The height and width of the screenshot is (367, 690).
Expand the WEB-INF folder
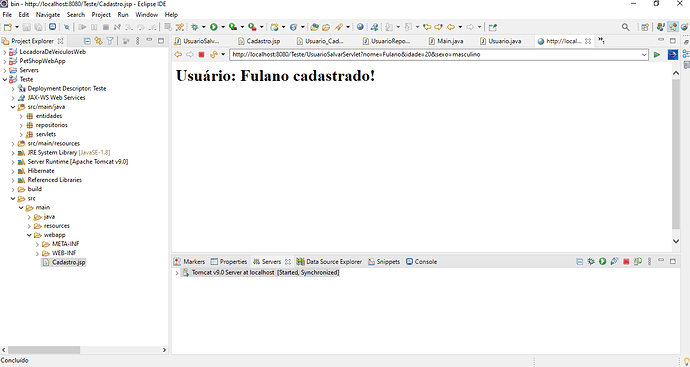point(37,253)
